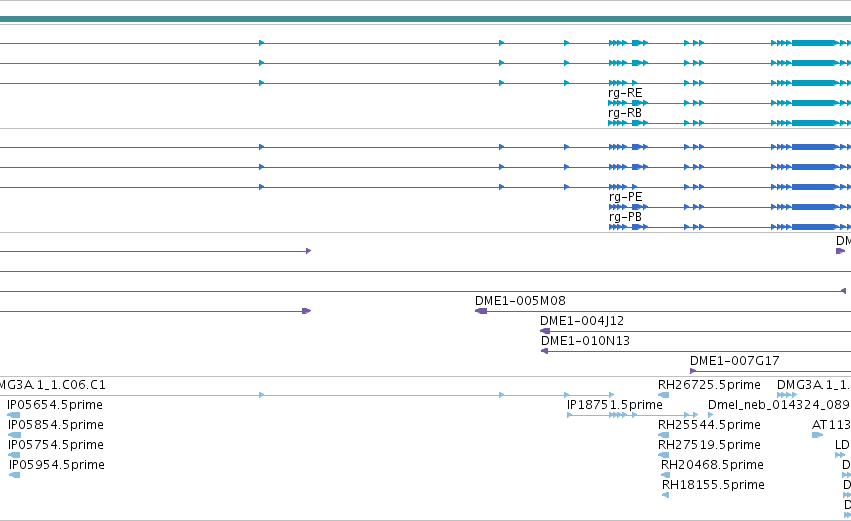
Task: Open the rg-PE protein label
Action: pyautogui.click(x=625, y=197)
